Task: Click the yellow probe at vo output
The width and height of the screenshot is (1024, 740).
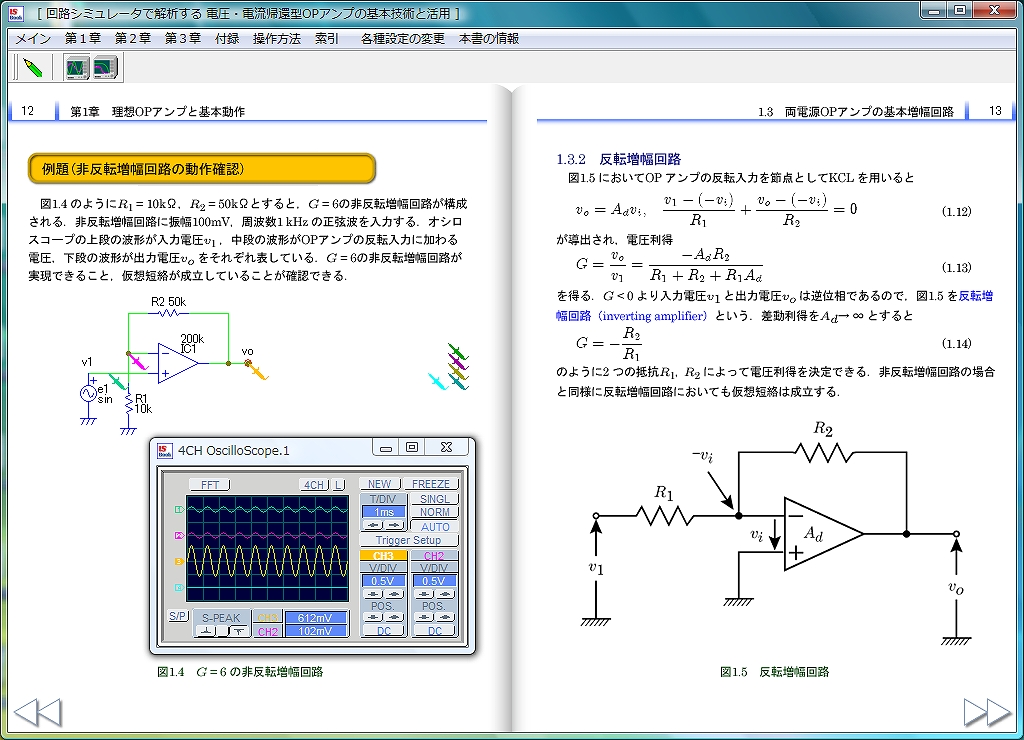Action: pyautogui.click(x=257, y=371)
